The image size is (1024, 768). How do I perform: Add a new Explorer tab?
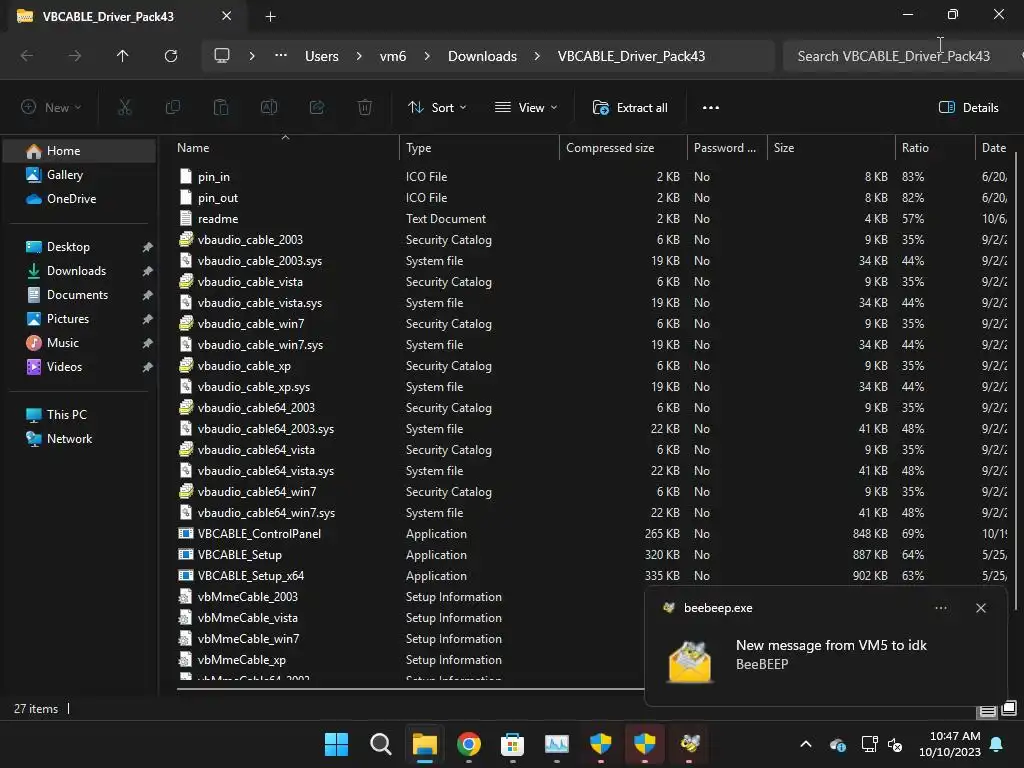[x=270, y=16]
